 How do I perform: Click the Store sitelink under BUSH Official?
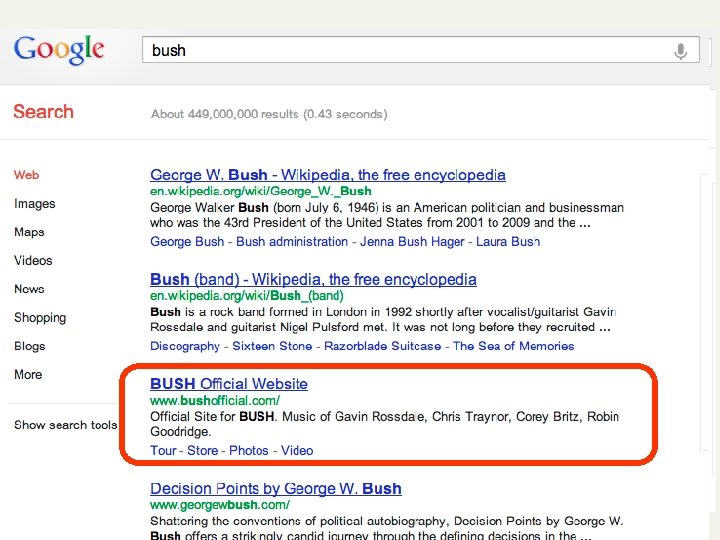point(202,450)
